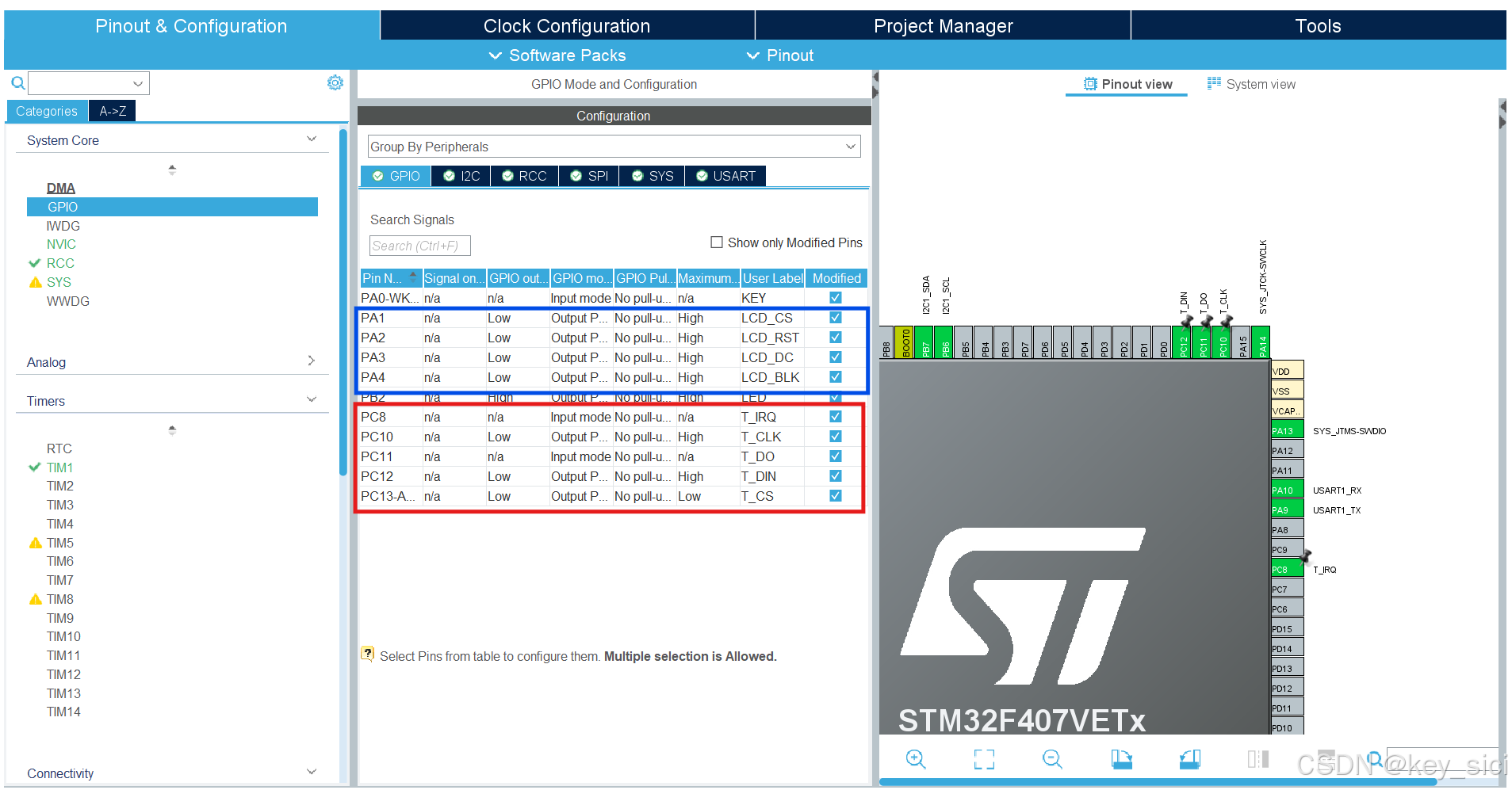Open the Pinout dropdown menu
Viewport: 1512px width, 790px height.
pyautogui.click(x=780, y=55)
